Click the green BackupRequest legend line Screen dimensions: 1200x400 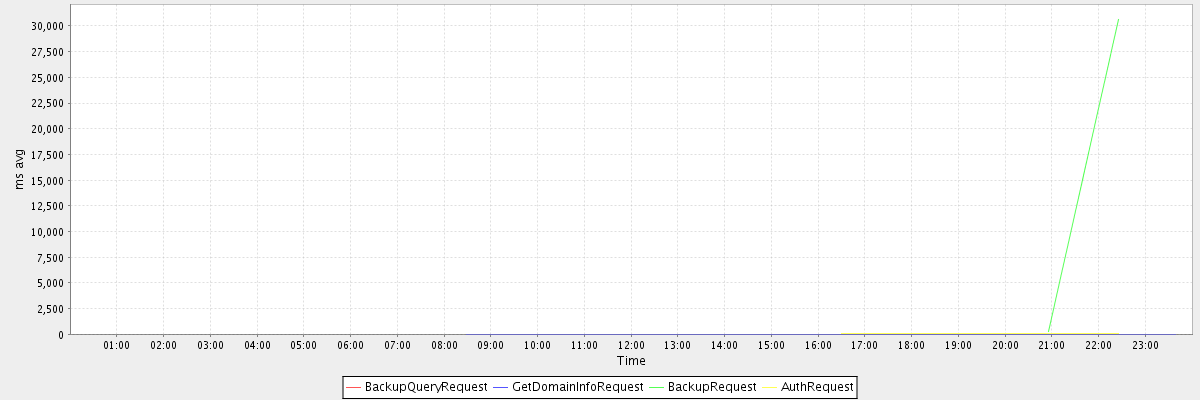(x=657, y=386)
